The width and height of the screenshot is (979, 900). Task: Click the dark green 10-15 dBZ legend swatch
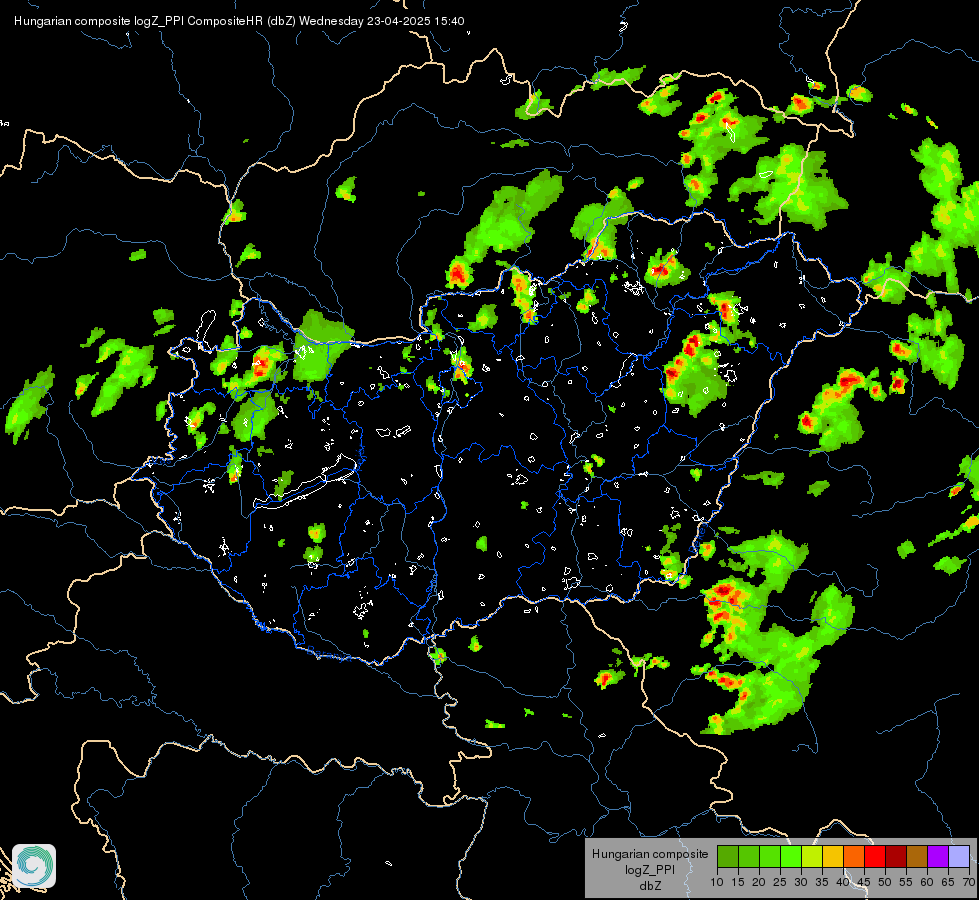click(x=727, y=856)
